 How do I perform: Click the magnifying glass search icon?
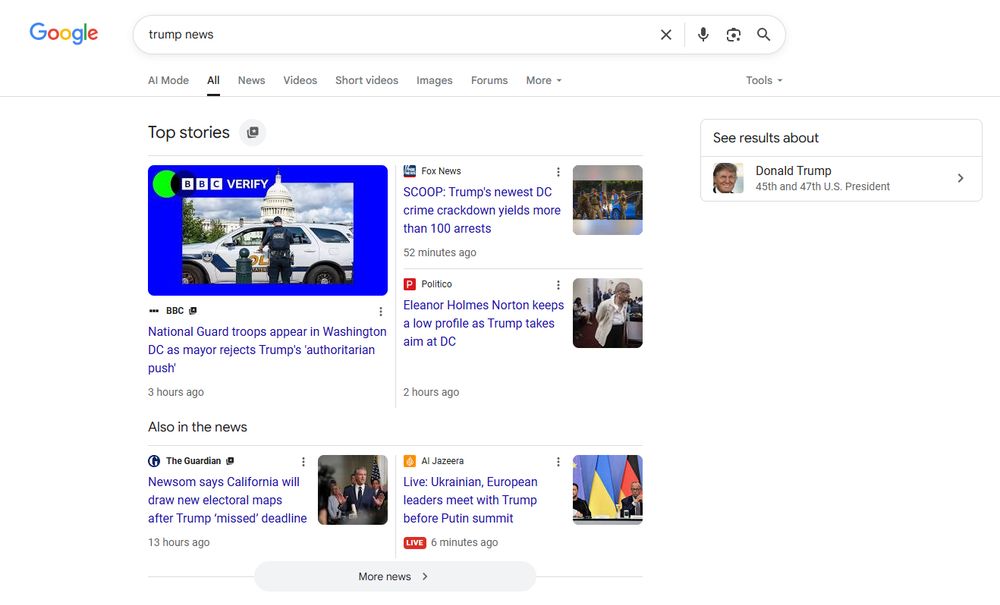[x=763, y=34]
